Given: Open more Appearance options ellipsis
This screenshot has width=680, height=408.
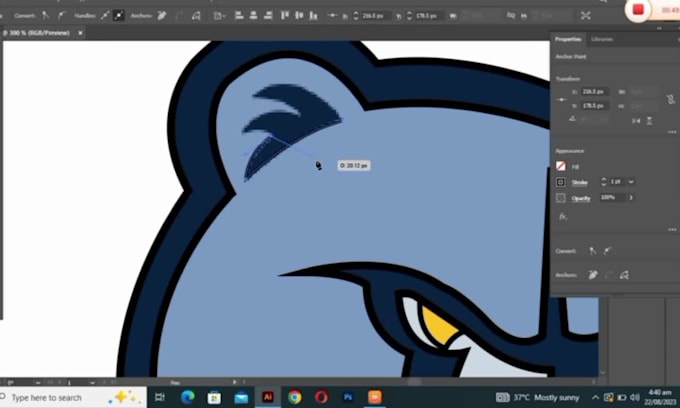Looking at the screenshot, I should point(672,229).
